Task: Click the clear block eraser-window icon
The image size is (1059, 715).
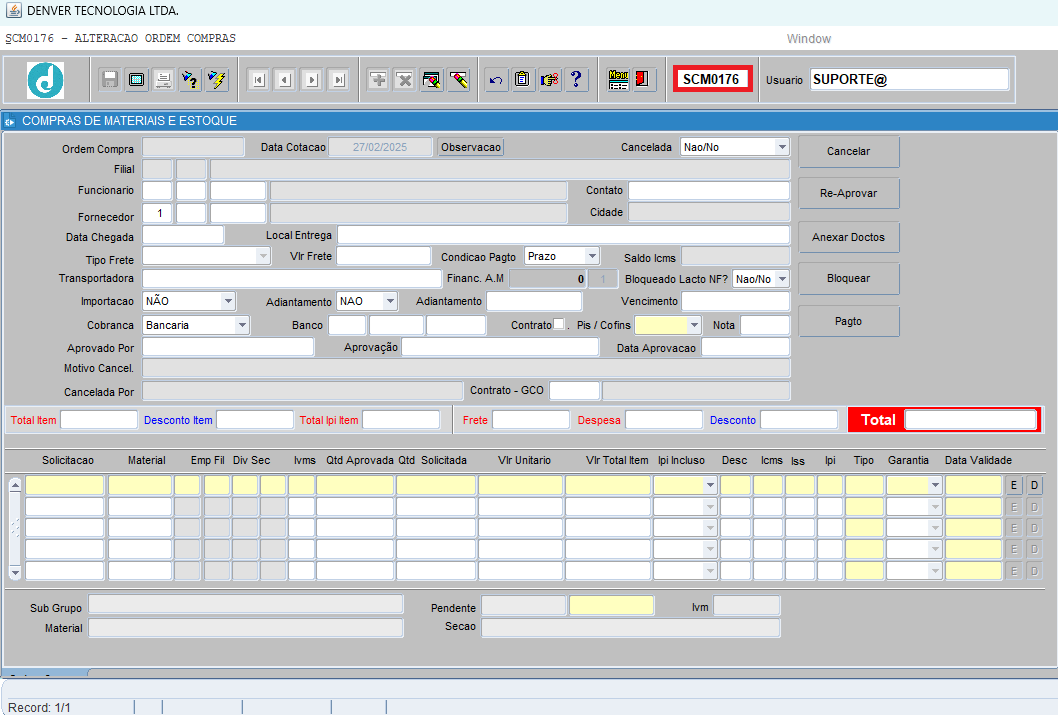Action: (x=432, y=80)
